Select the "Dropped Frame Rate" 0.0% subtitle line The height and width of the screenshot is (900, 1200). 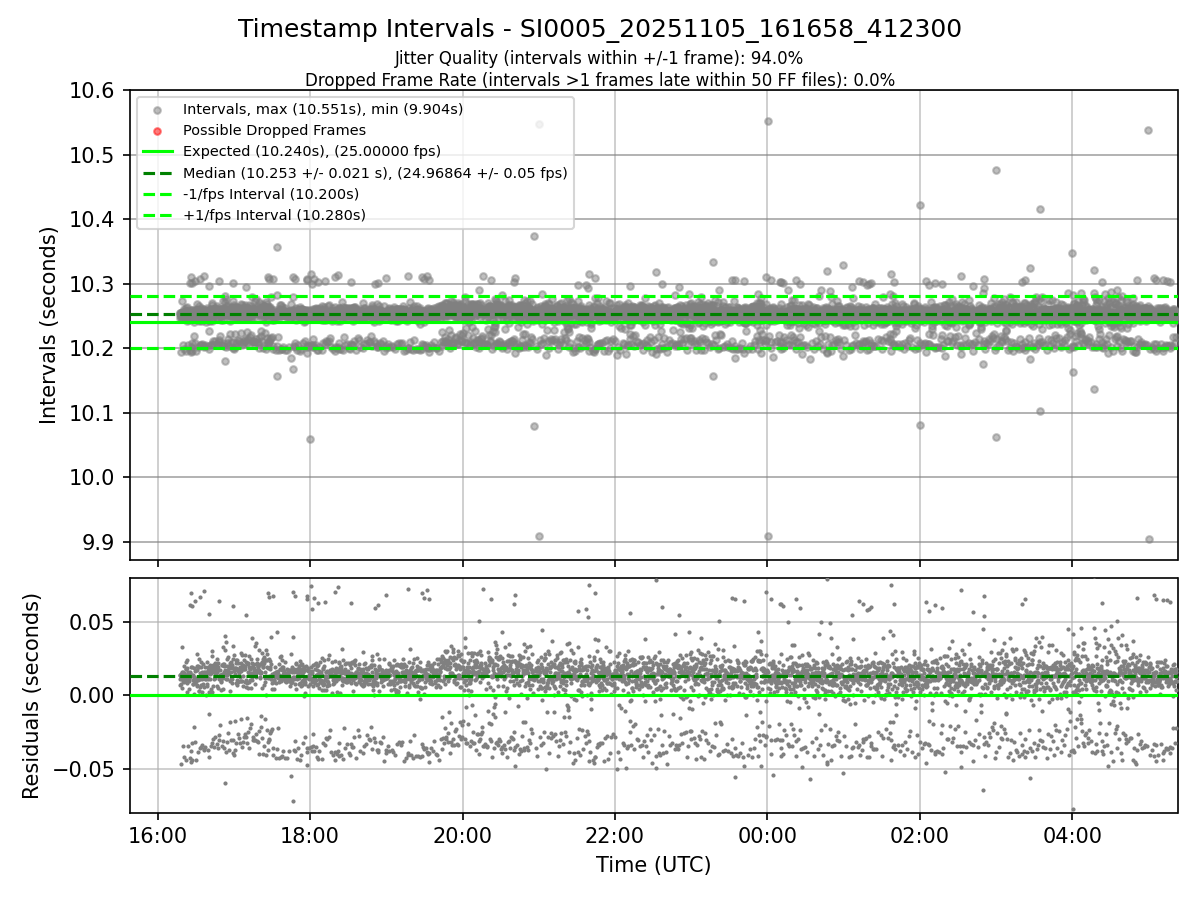click(x=600, y=79)
